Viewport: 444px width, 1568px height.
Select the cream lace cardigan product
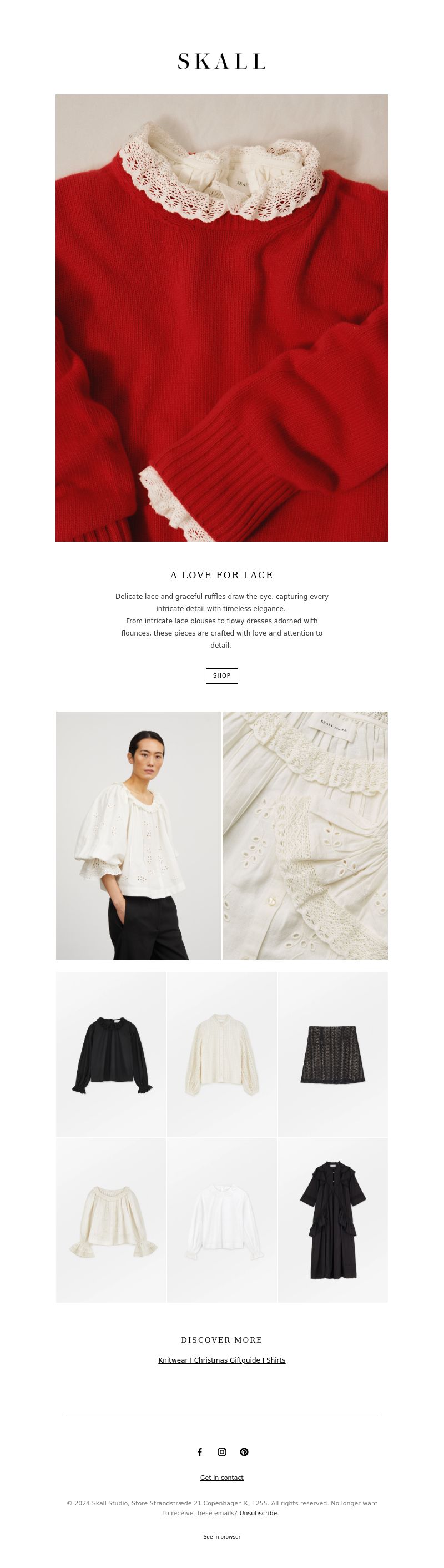pyautogui.click(x=221, y=1053)
